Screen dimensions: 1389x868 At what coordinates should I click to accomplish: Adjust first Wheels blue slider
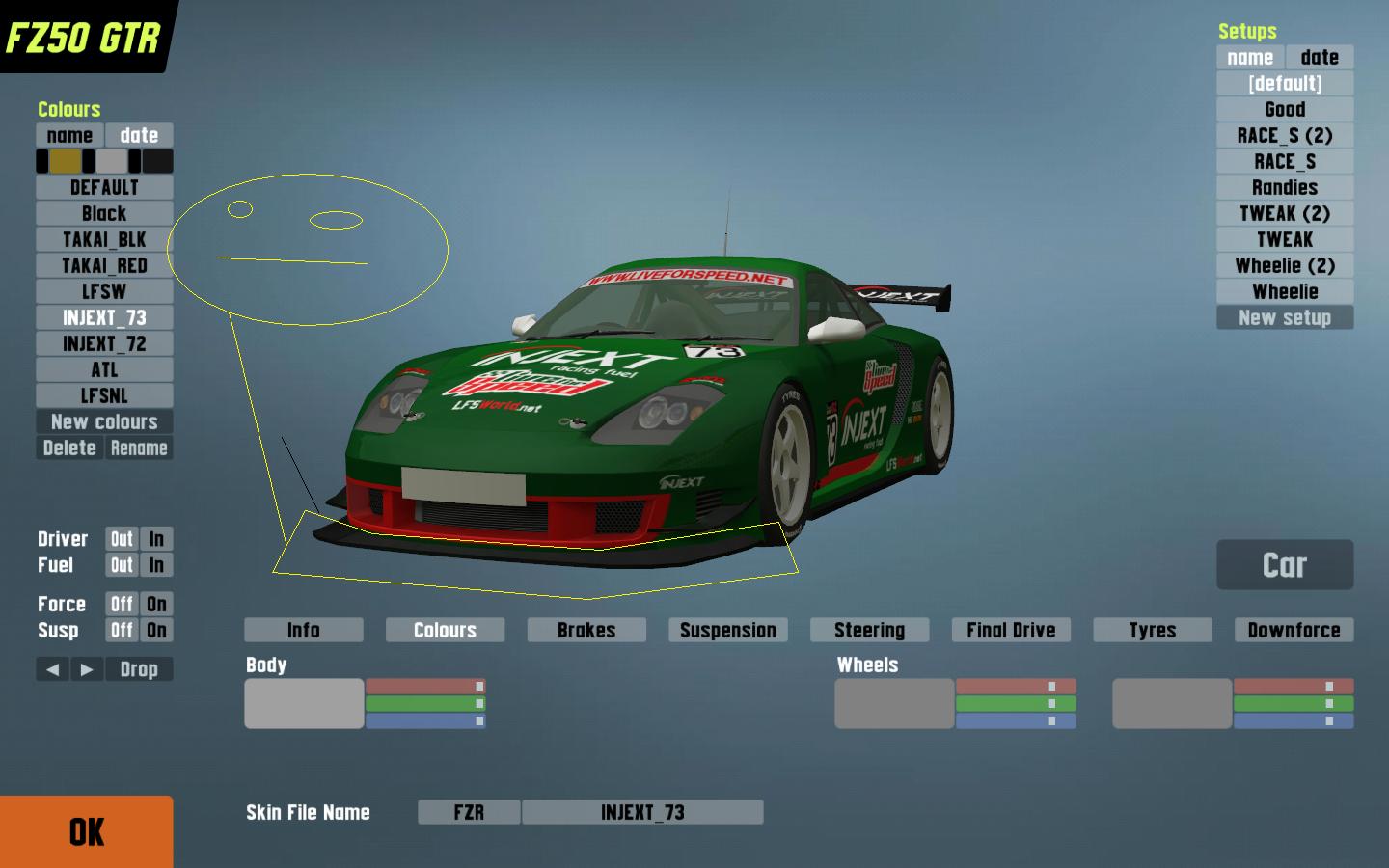[1016, 720]
